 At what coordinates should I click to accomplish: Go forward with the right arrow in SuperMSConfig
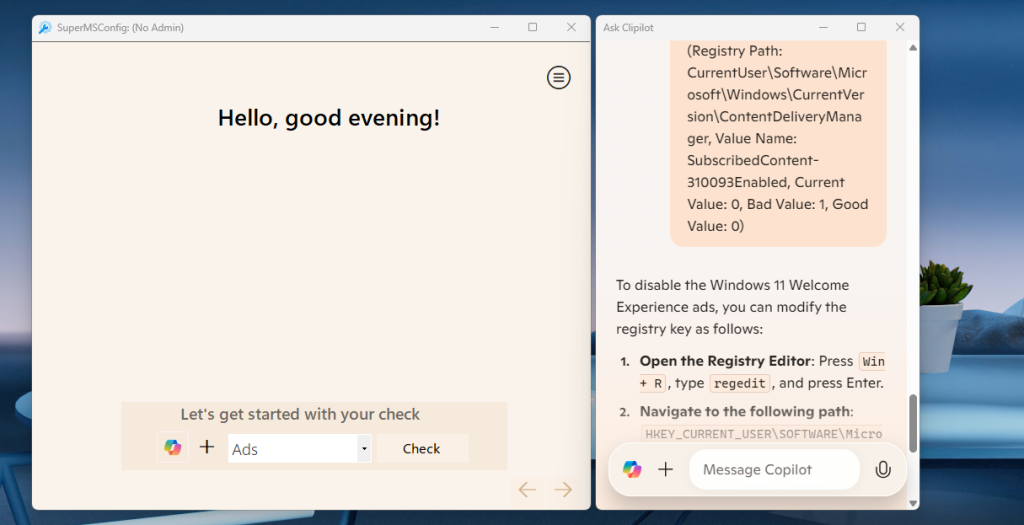[563, 489]
